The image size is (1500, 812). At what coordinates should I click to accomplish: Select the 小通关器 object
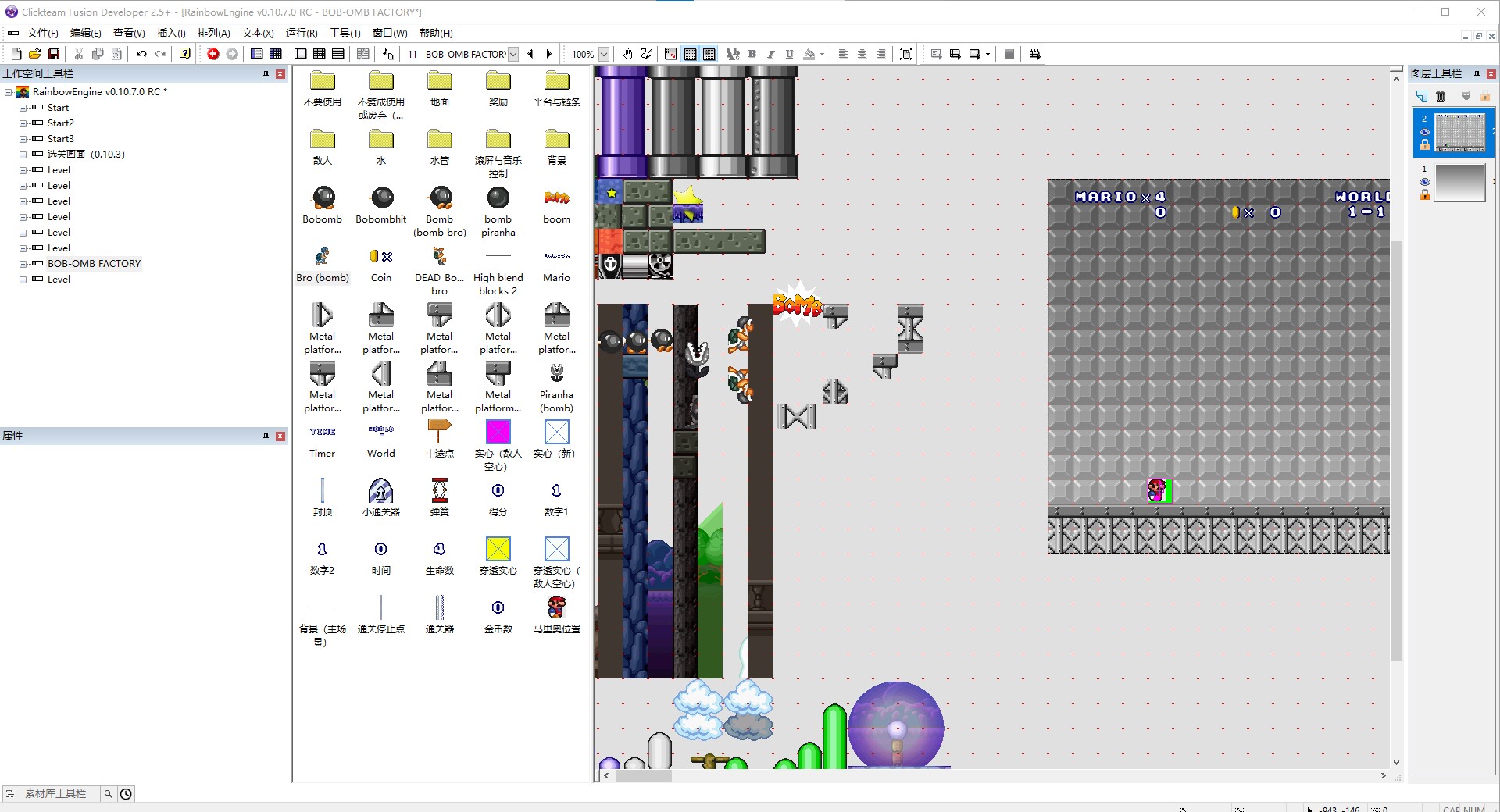pos(381,497)
